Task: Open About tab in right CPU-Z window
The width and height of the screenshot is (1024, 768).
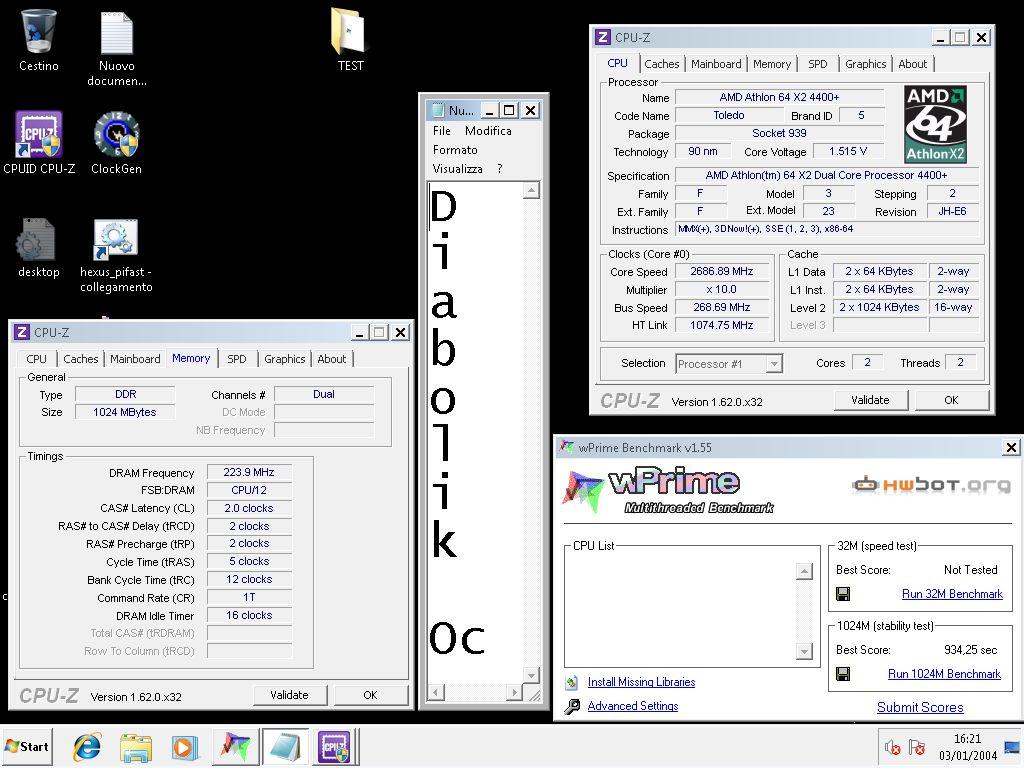Action: pyautogui.click(x=912, y=64)
